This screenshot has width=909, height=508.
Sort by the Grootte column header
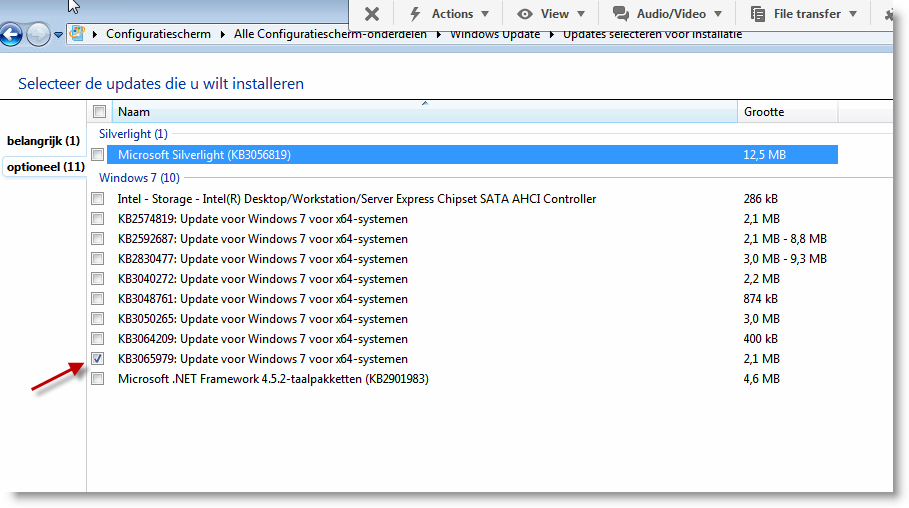pos(787,111)
